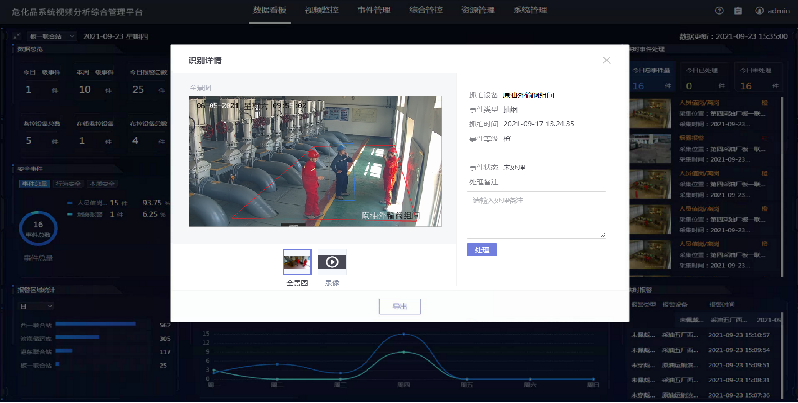This screenshot has height=403, width=798.
Task: Click the resize handle of remark textarea
Action: [603, 236]
